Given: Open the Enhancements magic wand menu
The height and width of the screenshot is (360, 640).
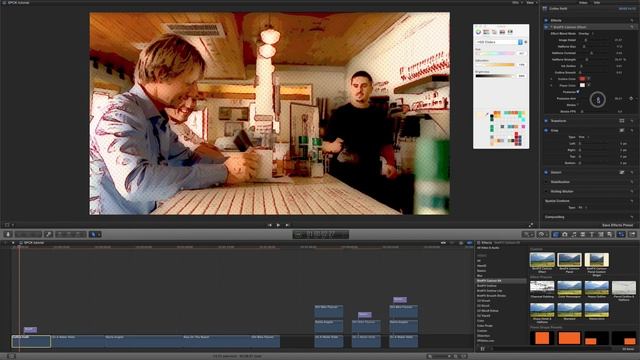Looking at the screenshot, I should pyautogui.click(x=528, y=234).
